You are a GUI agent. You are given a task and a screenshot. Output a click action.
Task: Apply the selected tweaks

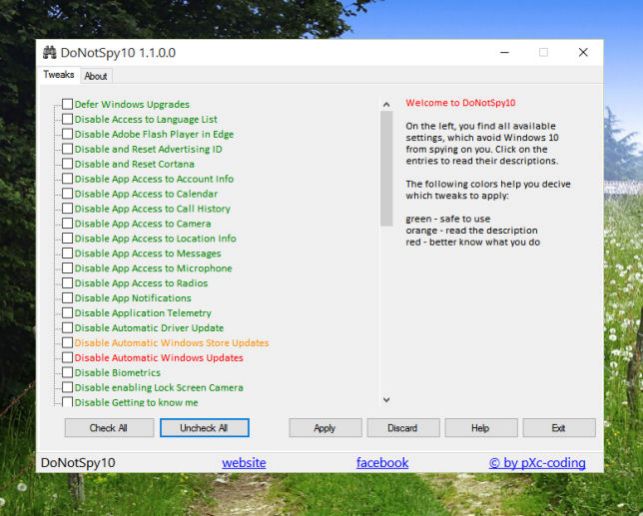coord(325,428)
